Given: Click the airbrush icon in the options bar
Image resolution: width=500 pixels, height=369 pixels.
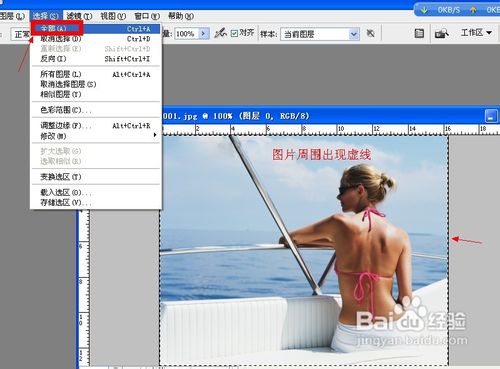Looking at the screenshot, I should pyautogui.click(x=220, y=33).
